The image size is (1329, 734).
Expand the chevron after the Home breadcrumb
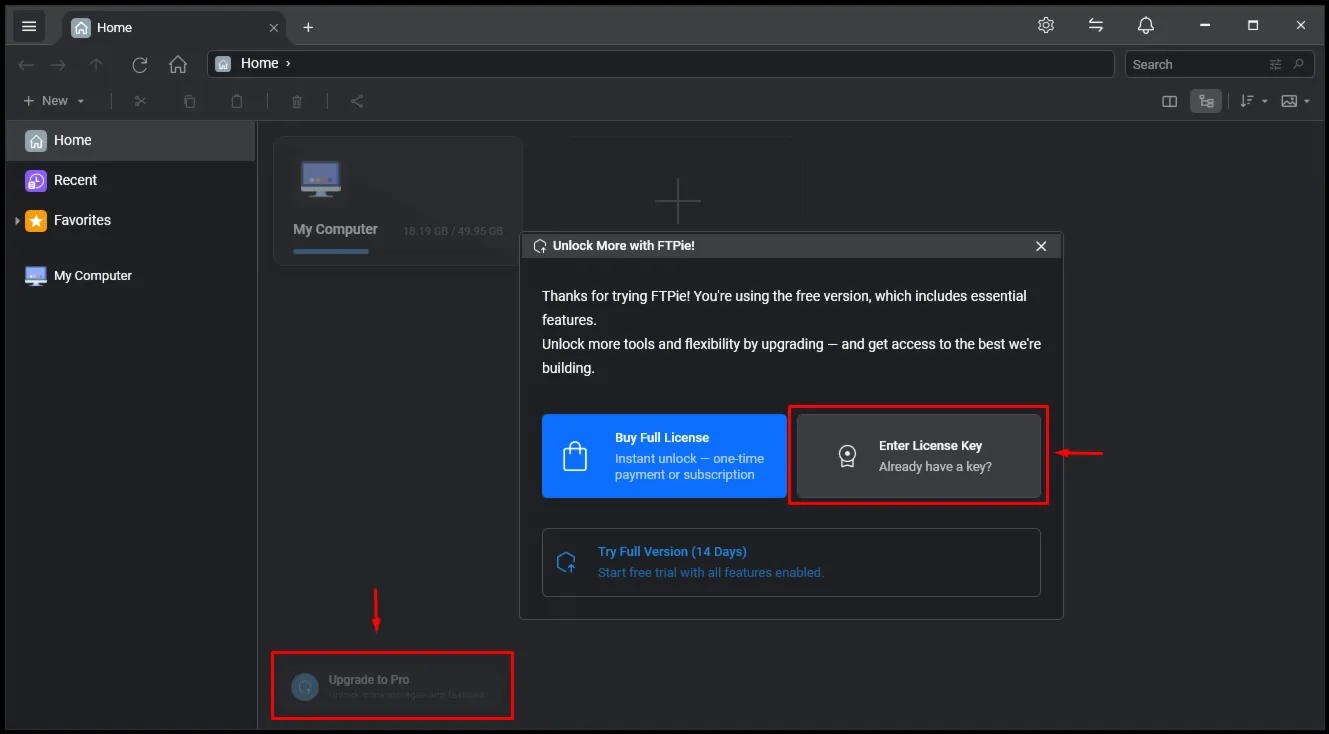pos(288,64)
